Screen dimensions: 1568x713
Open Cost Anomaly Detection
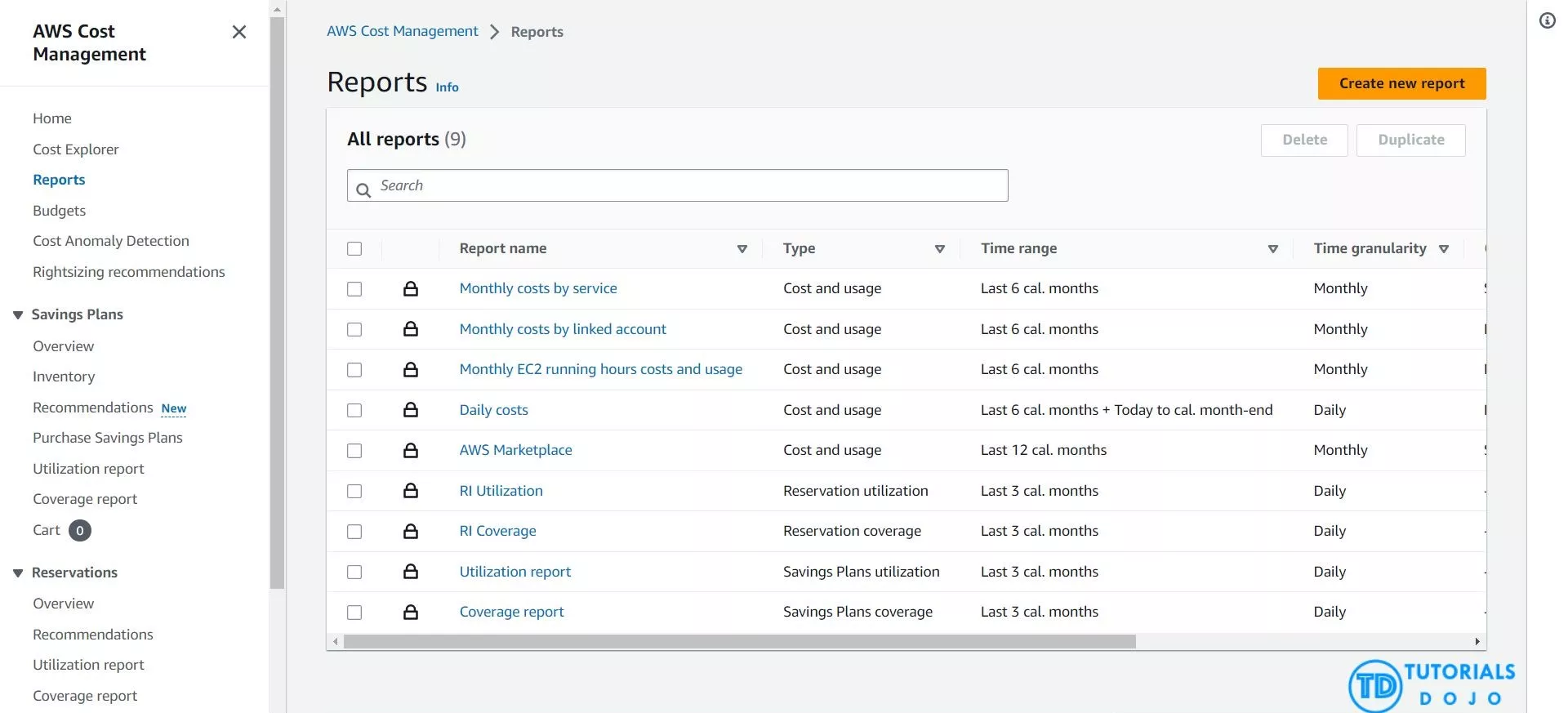point(111,241)
